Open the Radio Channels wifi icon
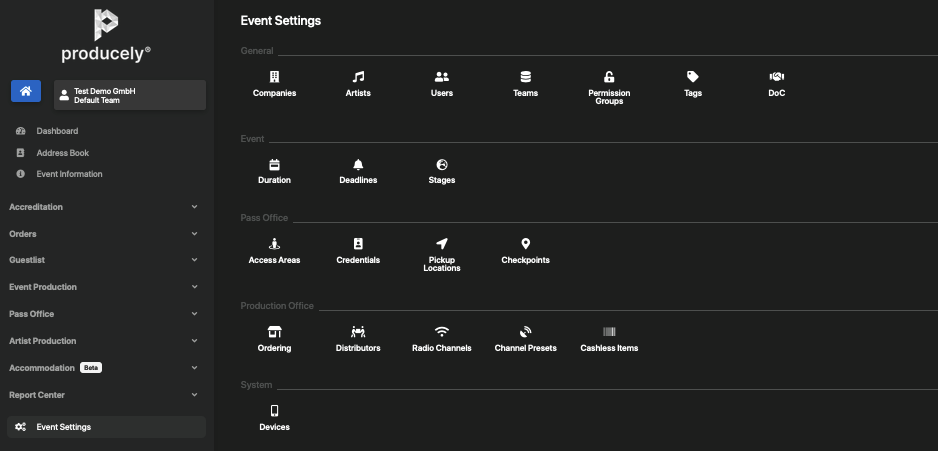938x451 pixels. tap(441, 331)
